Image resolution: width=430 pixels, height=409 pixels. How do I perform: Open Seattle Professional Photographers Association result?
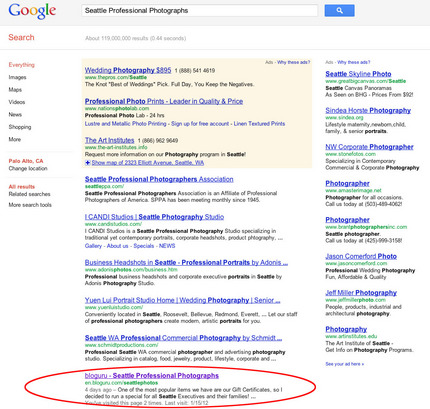click(159, 179)
